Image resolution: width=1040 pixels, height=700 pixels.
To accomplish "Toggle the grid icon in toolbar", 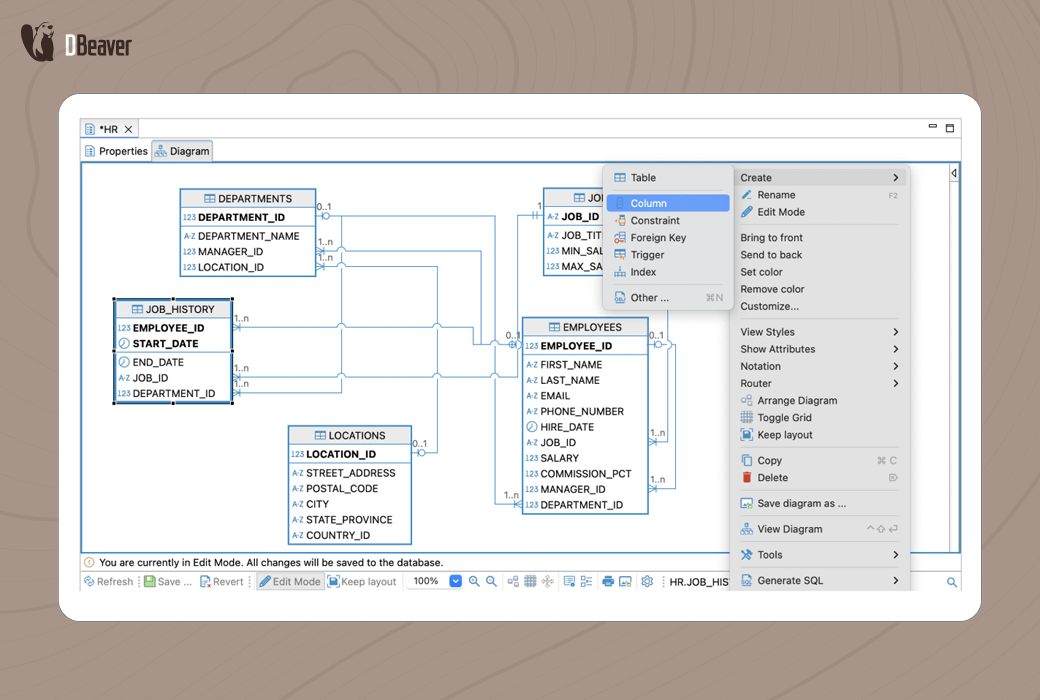I will pyautogui.click(x=530, y=582).
